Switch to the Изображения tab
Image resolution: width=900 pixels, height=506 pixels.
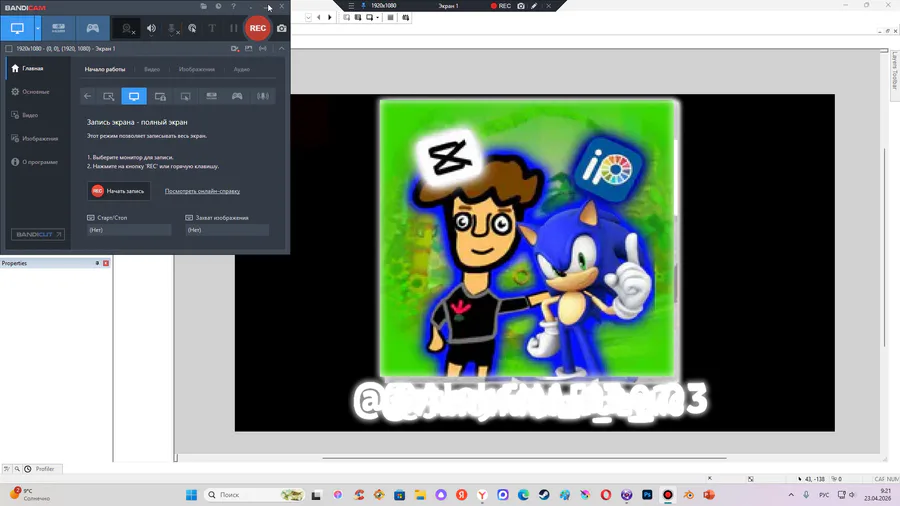point(197,69)
